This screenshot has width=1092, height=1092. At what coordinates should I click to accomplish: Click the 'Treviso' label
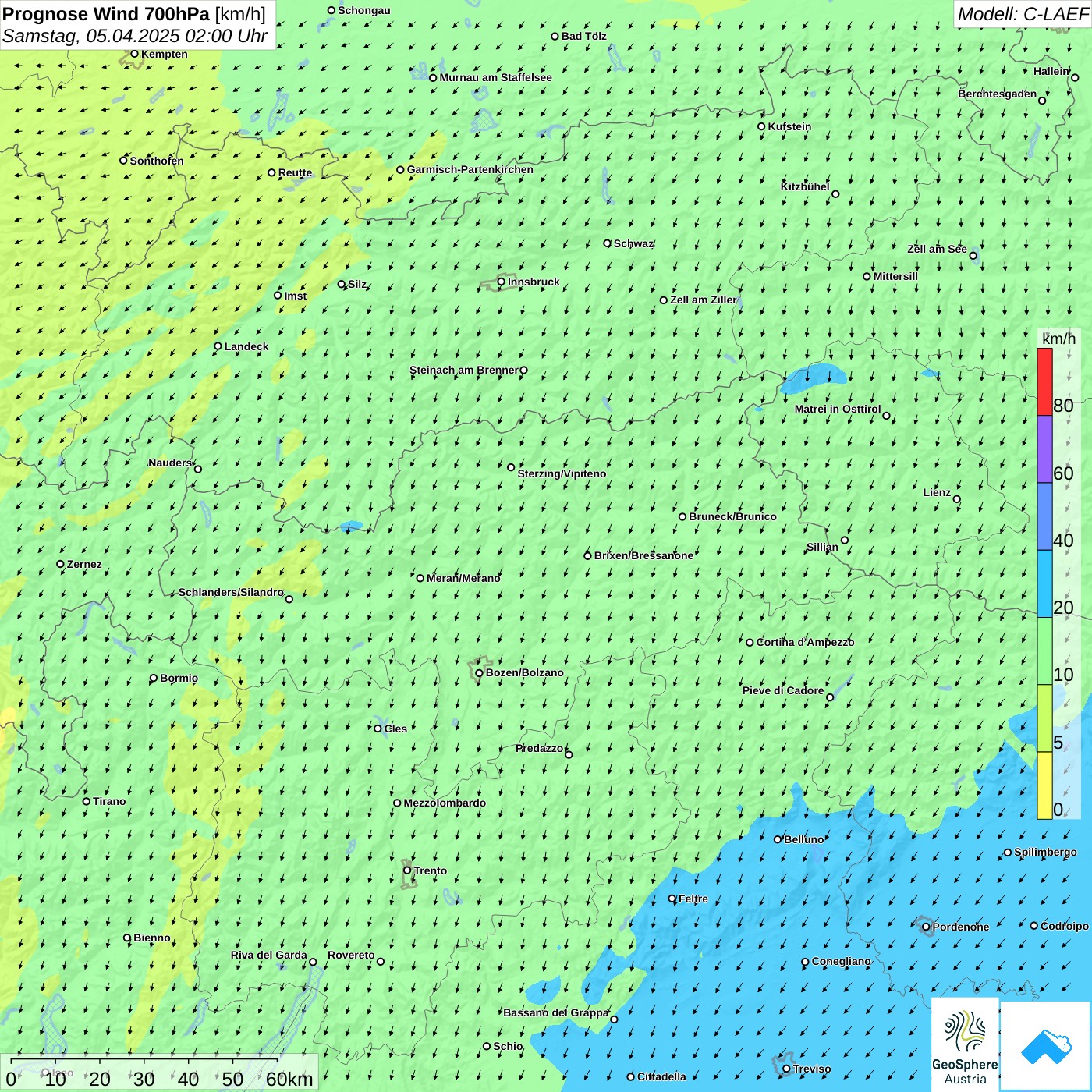click(x=812, y=1069)
